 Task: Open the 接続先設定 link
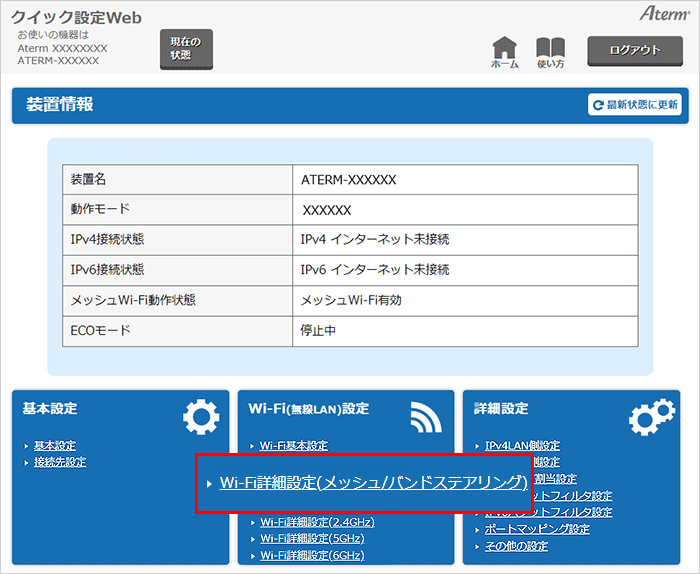[x=60, y=462]
